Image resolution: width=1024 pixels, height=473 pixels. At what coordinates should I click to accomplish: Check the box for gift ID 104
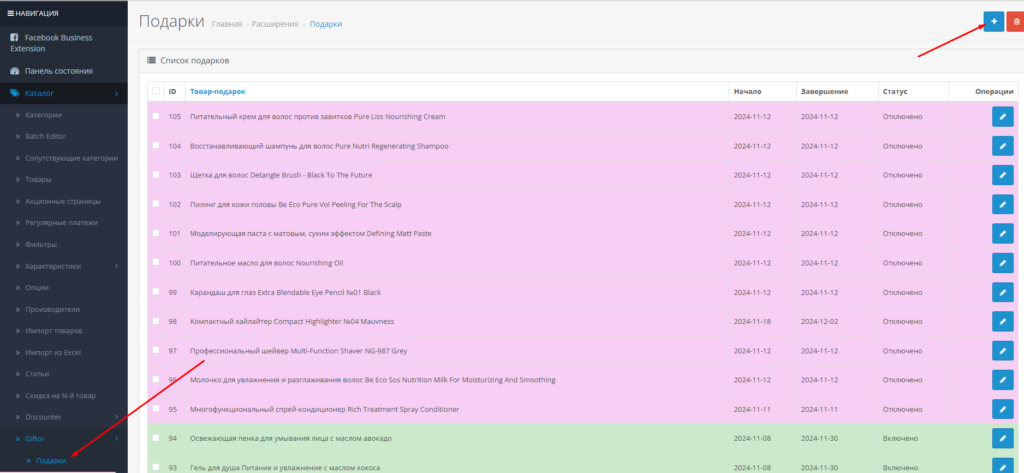[155, 146]
